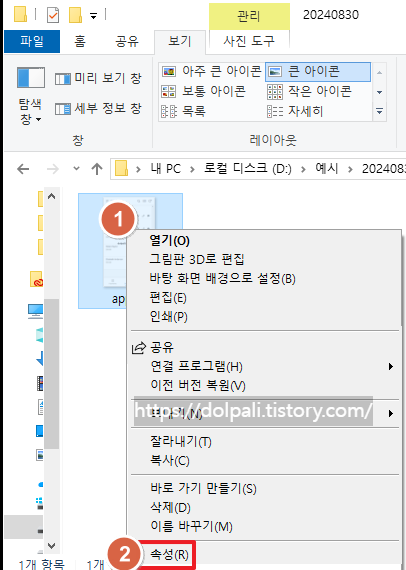The height and width of the screenshot is (570, 406).
Task: Choose 아주 큰 아이콘 layout
Action: [x=212, y=71]
